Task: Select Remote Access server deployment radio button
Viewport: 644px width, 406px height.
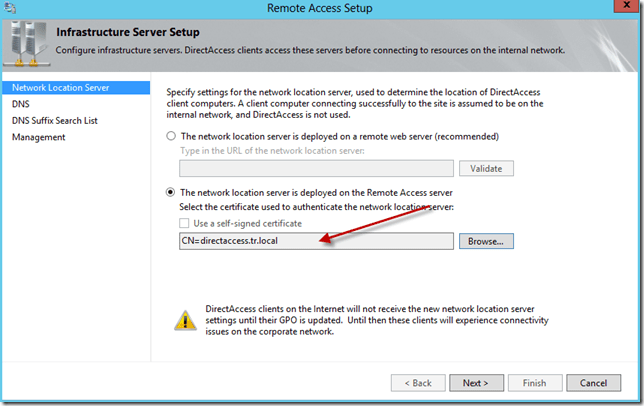Action: (171, 192)
